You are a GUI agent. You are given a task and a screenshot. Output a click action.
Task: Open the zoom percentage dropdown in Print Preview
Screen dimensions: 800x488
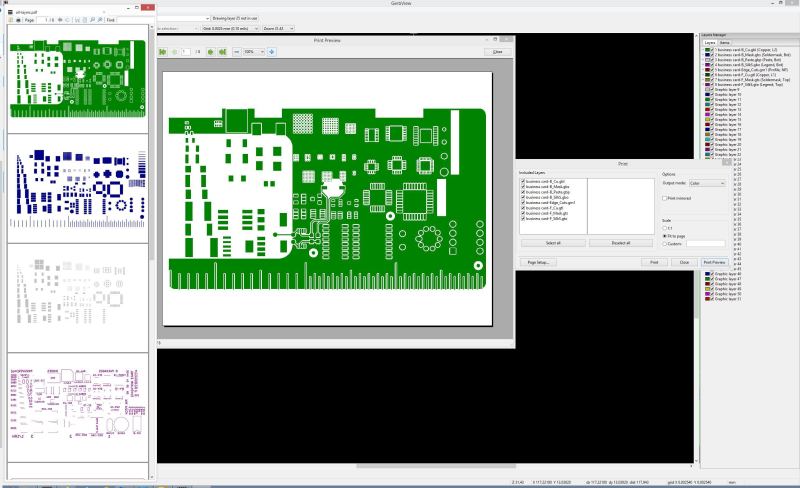tap(254, 52)
